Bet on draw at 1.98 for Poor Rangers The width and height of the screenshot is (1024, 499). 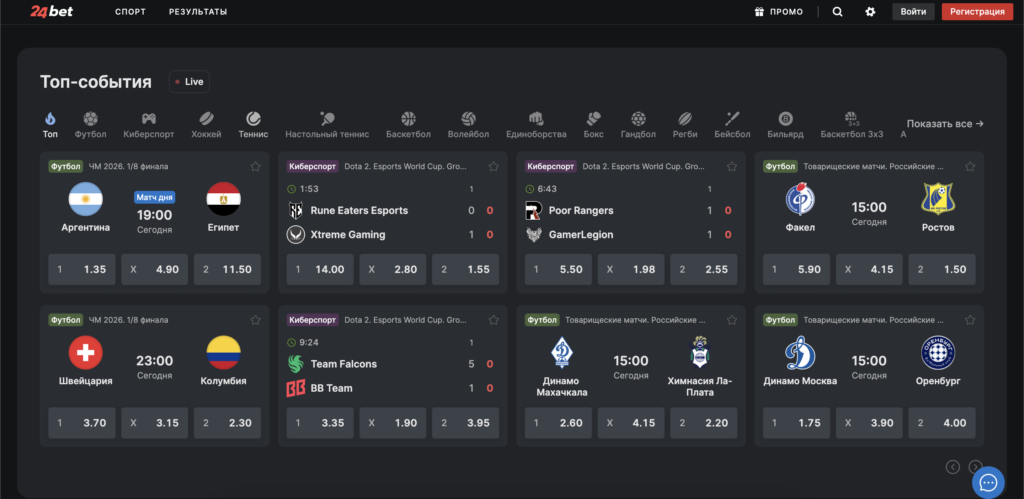click(631, 269)
